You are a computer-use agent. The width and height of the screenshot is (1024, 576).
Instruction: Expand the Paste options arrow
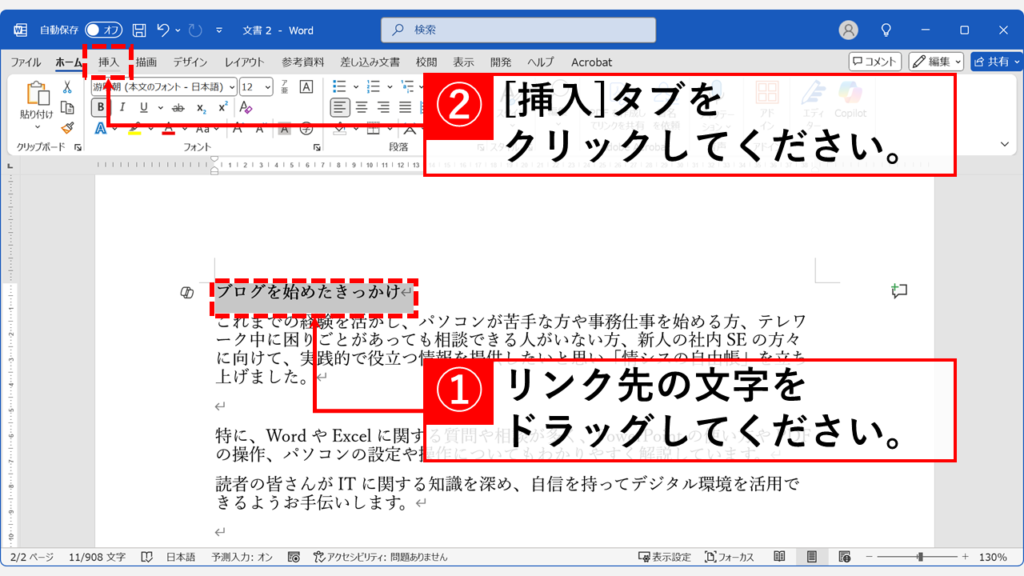click(37, 127)
